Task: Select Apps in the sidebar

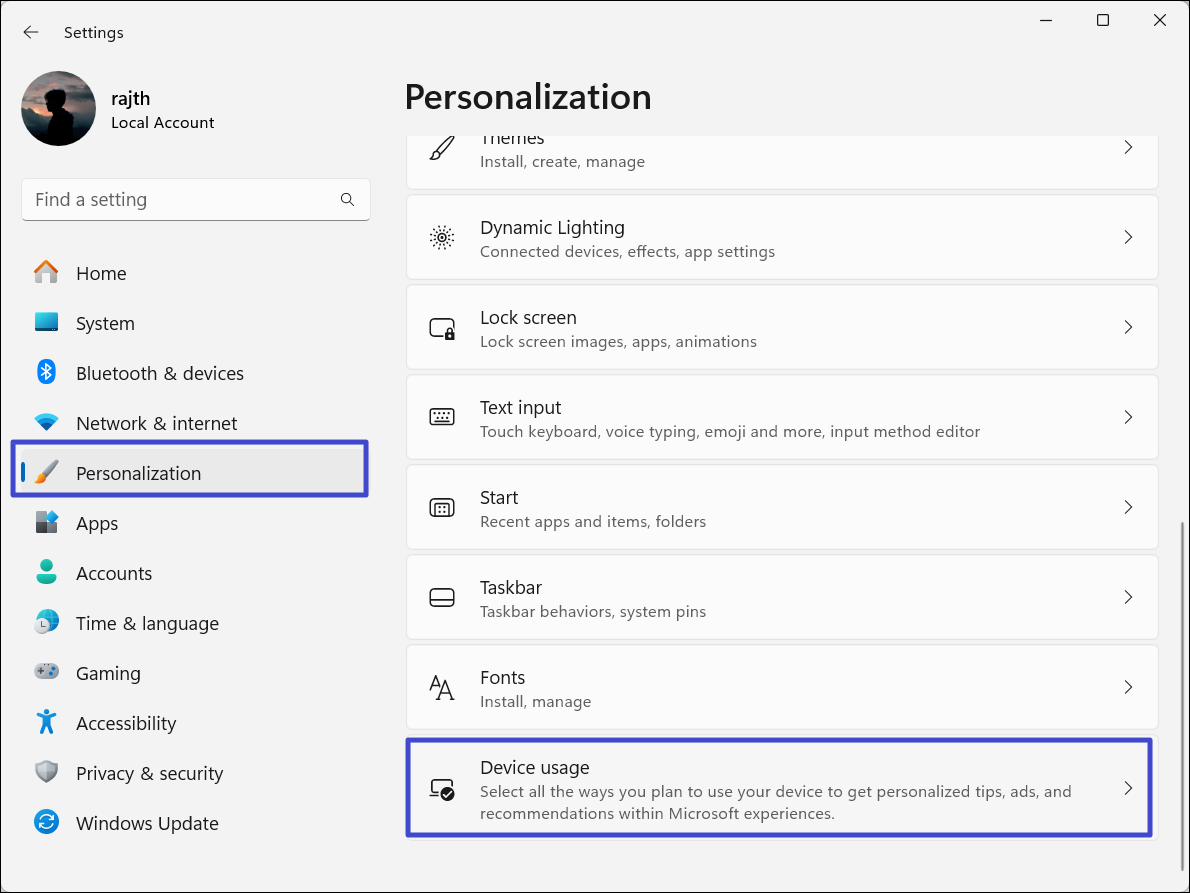Action: pos(97,523)
